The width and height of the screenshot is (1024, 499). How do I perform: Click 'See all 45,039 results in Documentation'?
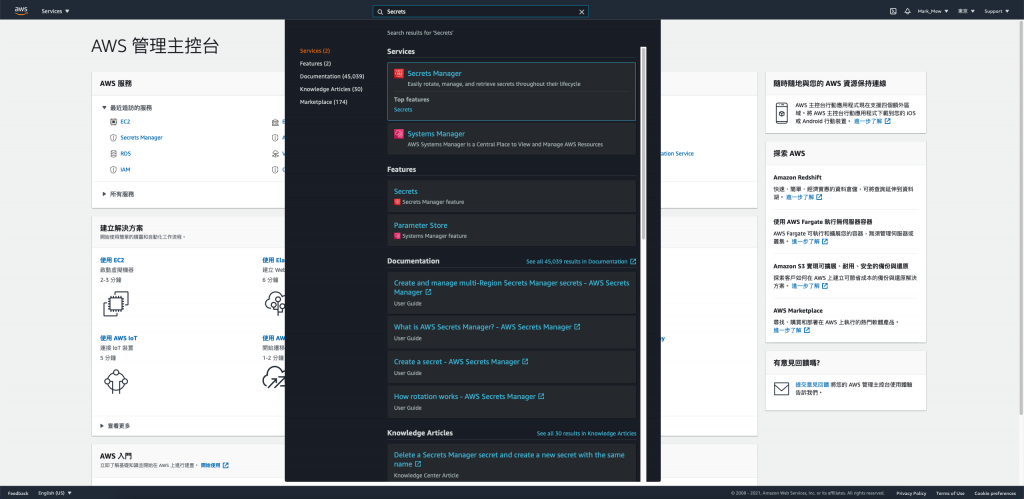point(581,261)
